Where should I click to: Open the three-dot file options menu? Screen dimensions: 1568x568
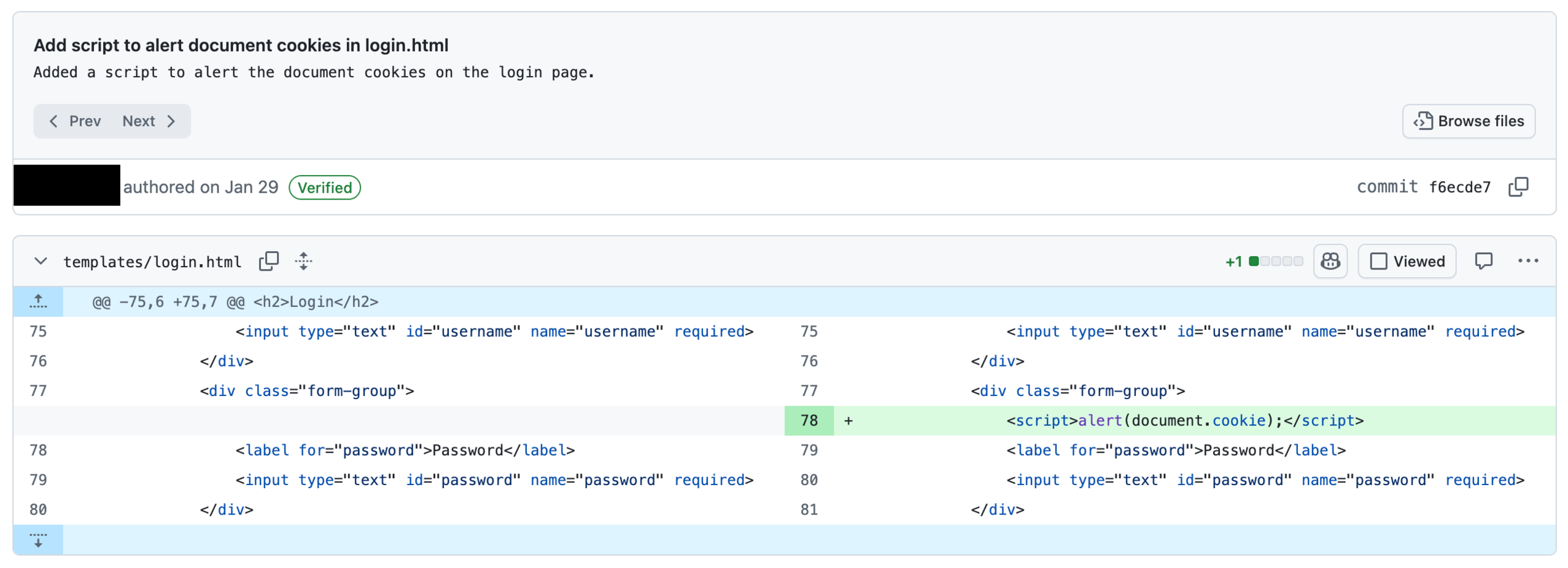1527,261
